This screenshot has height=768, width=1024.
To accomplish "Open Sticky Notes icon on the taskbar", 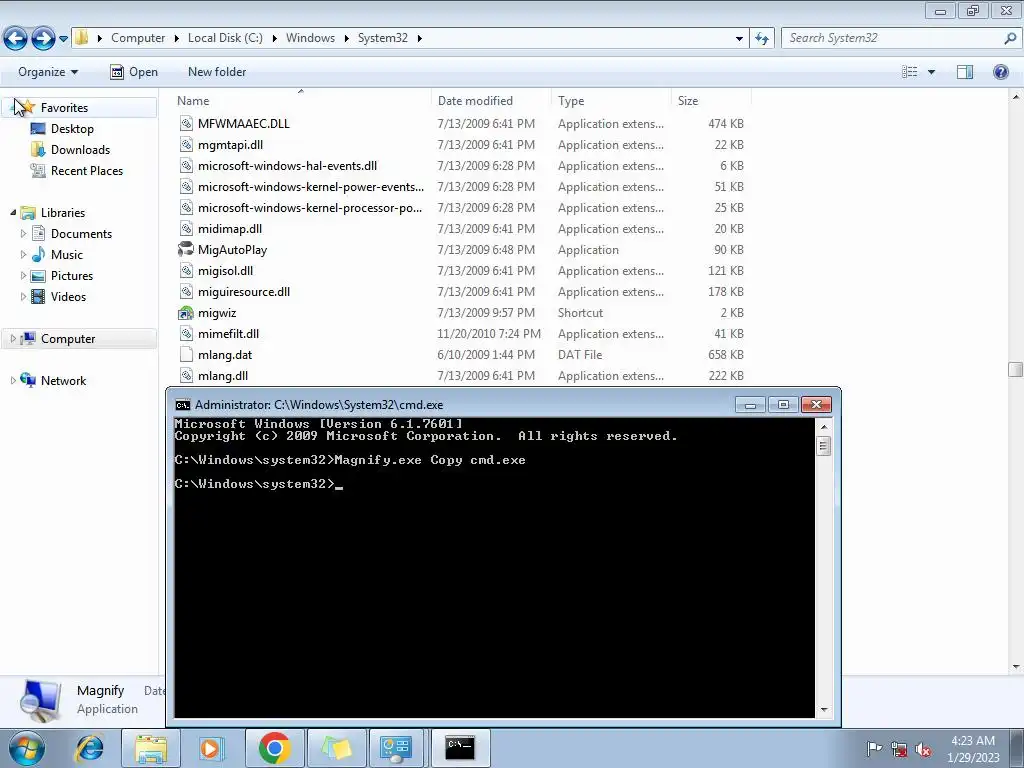I will 336,748.
